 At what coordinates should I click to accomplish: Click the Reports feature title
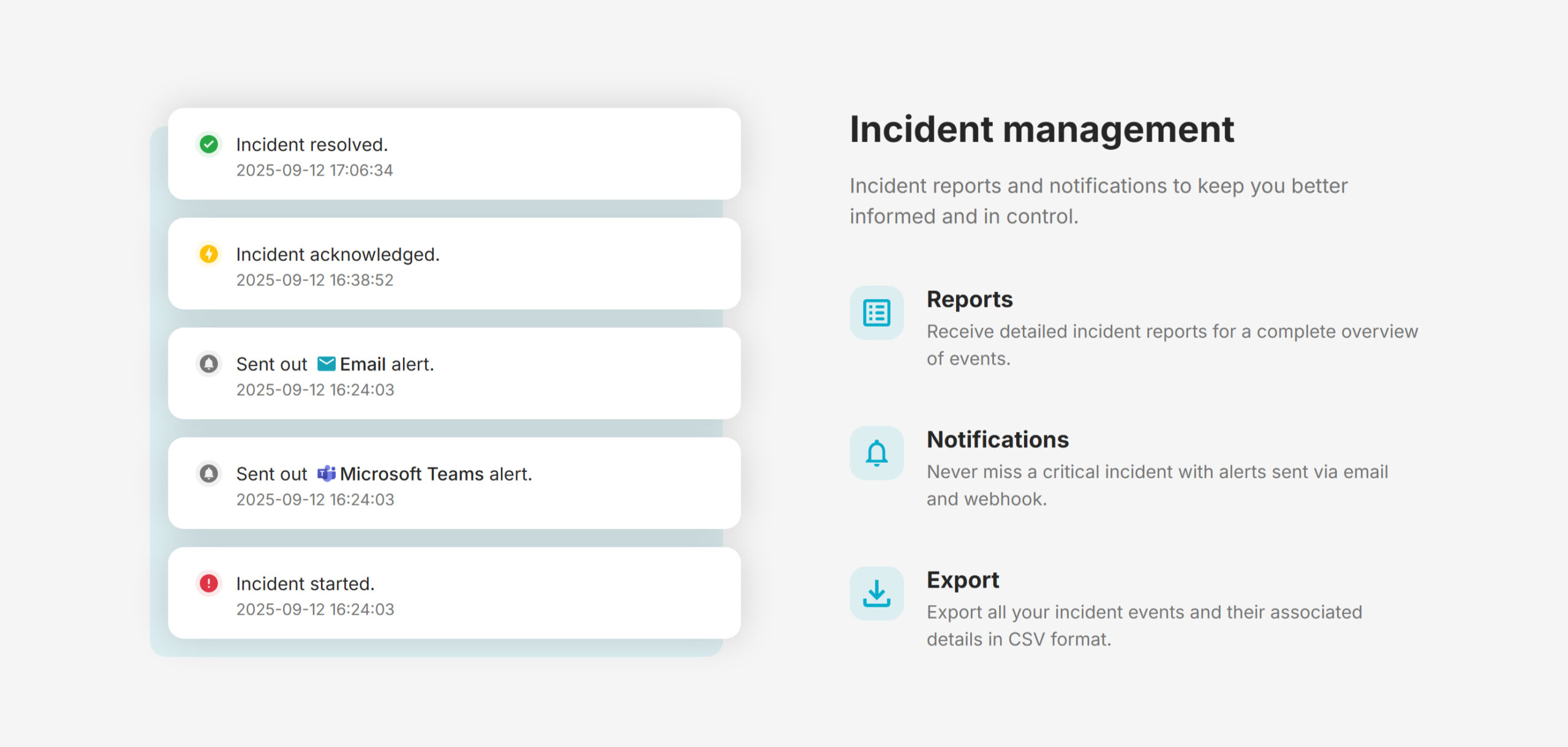click(x=970, y=299)
